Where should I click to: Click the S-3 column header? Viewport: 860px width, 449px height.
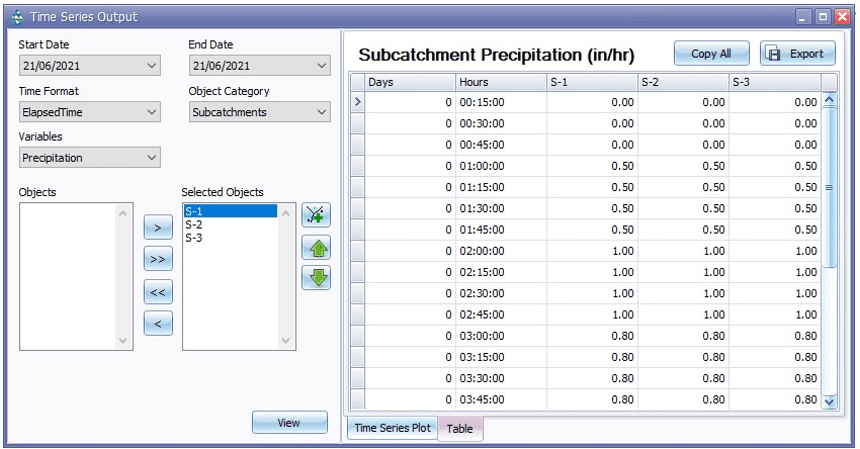(774, 82)
